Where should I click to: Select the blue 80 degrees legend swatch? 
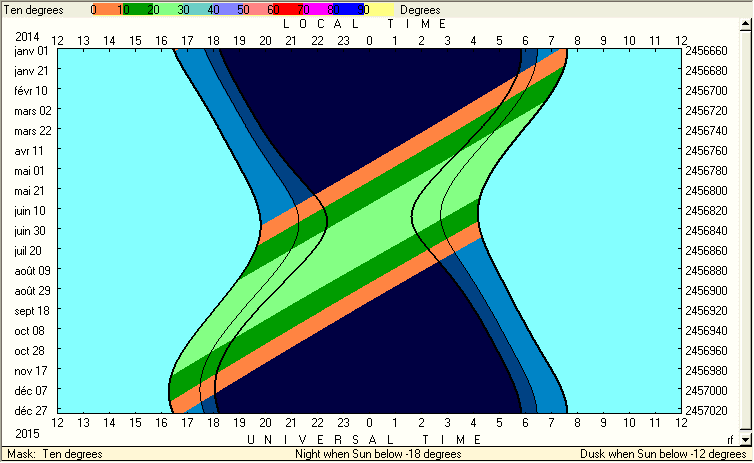pyautogui.click(x=348, y=10)
